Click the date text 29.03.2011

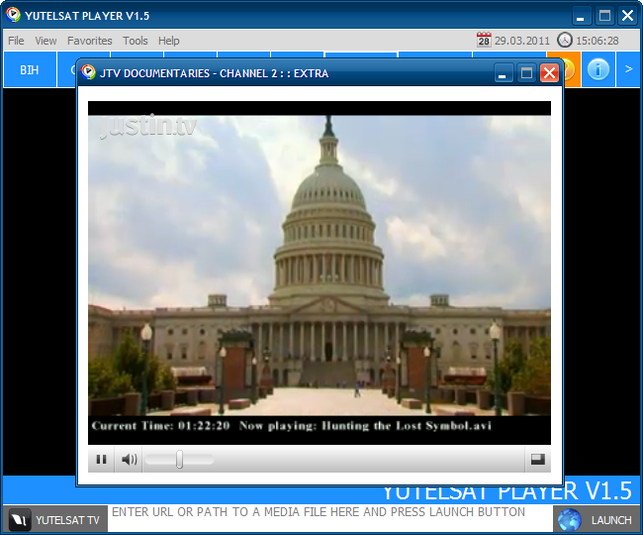tap(522, 41)
